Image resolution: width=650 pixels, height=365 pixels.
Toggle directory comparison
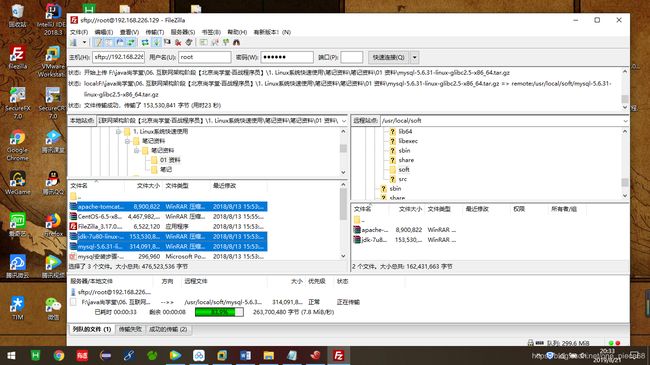[x=216, y=42]
